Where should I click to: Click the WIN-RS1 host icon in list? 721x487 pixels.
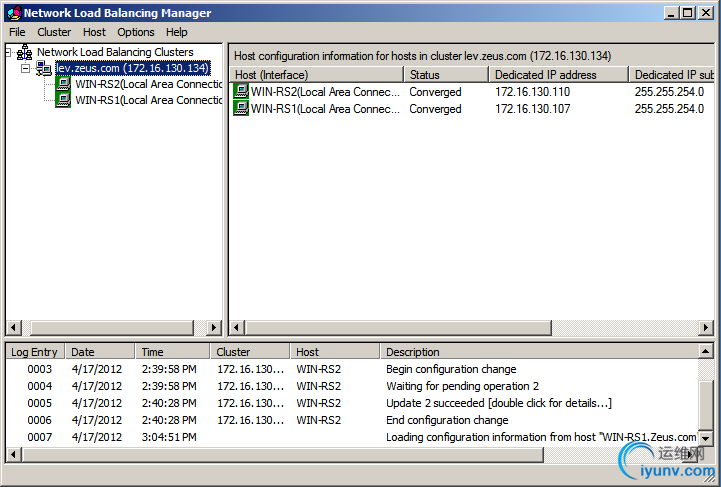(241, 108)
